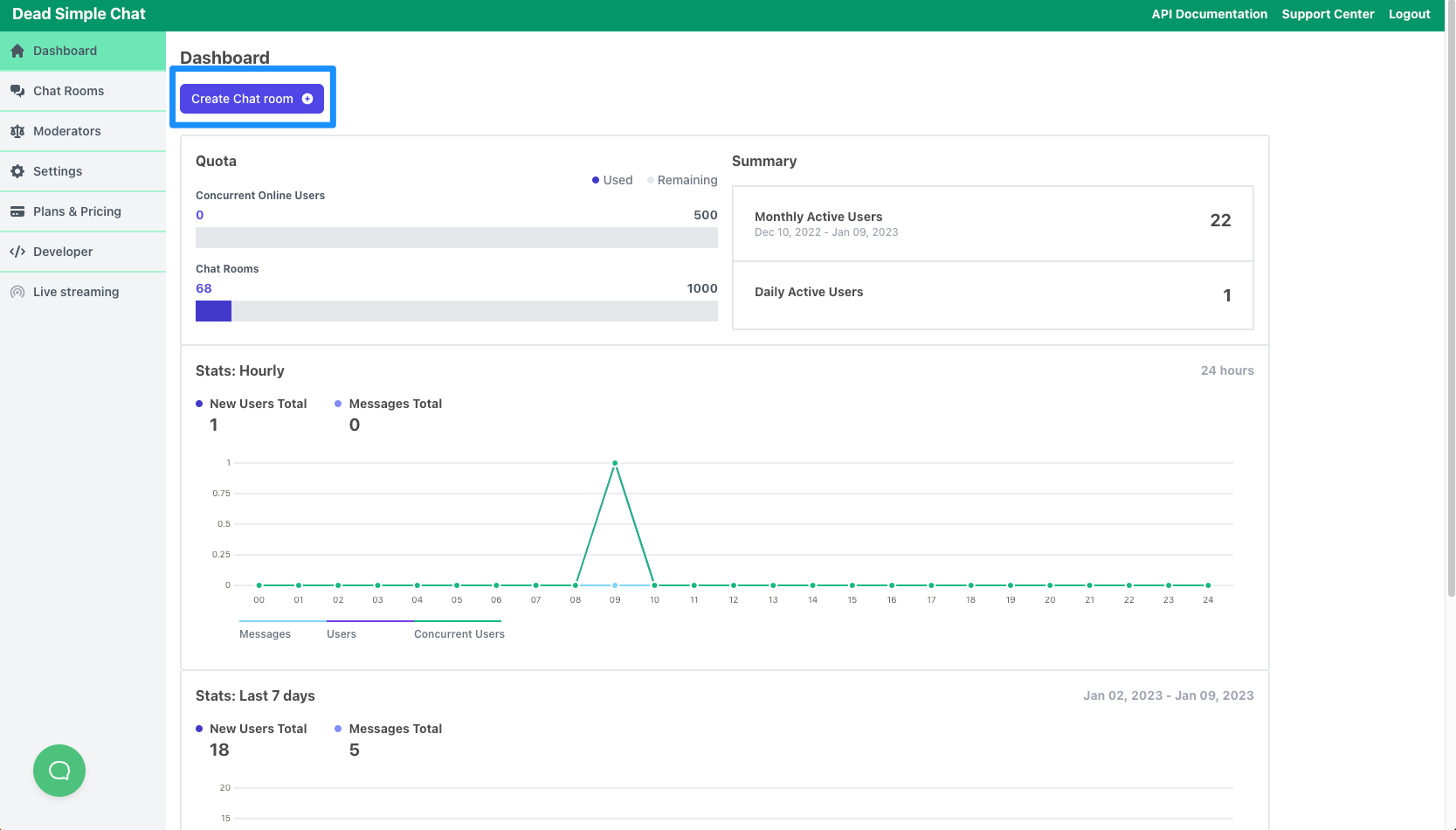Screen dimensions: 1456x830
Task: Select the Users chart tab
Action: pos(342,633)
